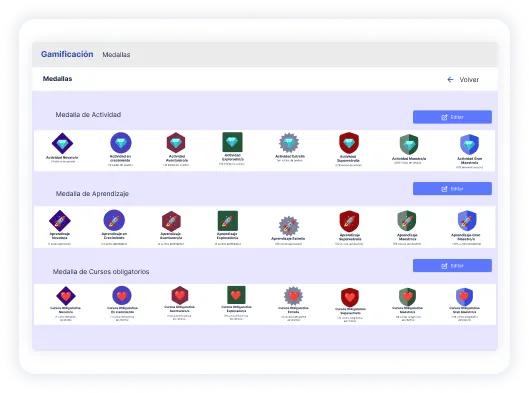Click the green shield Cursos Obligatorios heart medal
The width and height of the screenshot is (529, 393).
click(x=407, y=297)
